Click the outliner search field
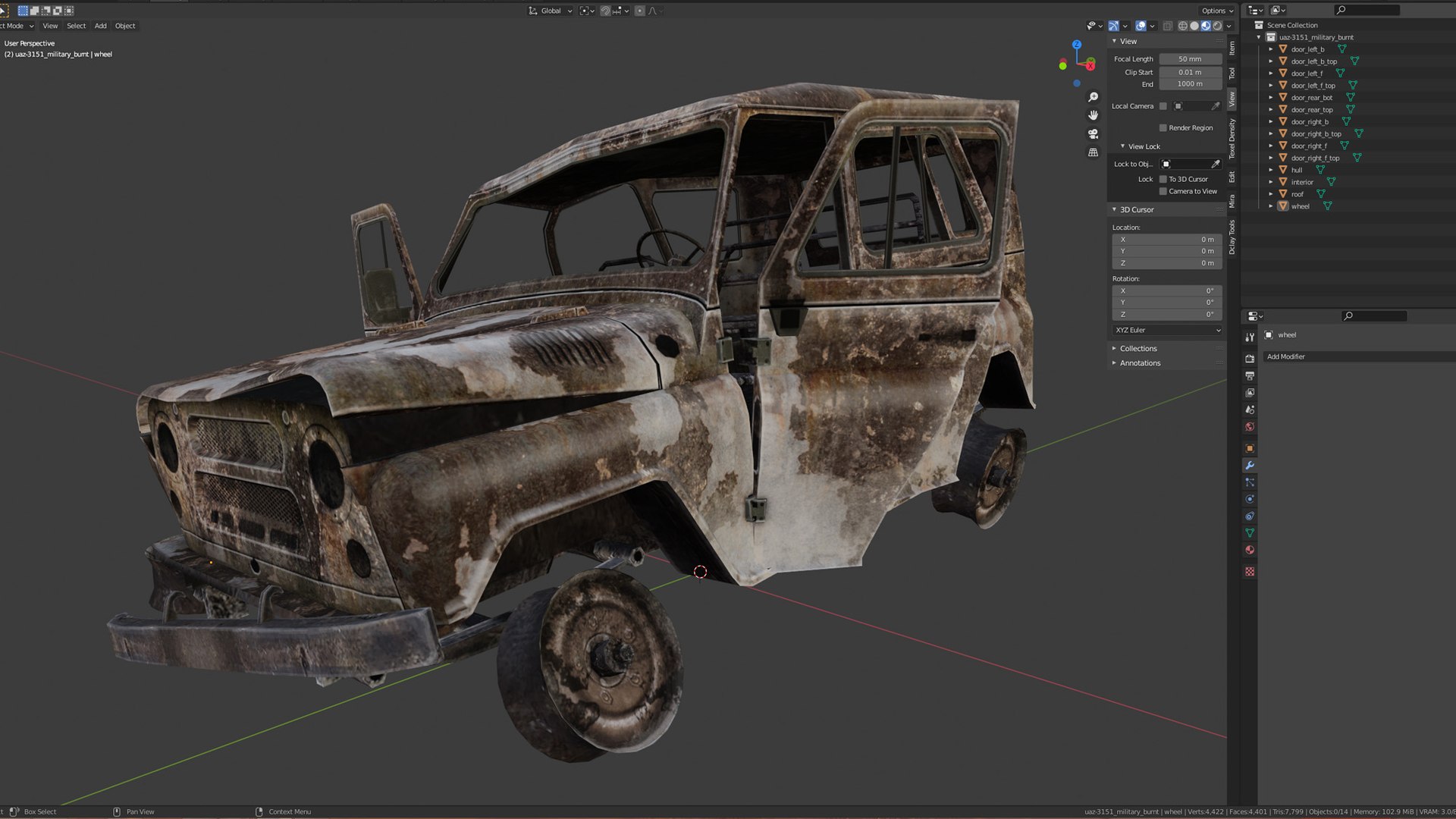This screenshot has width=1456, height=819. (x=1367, y=11)
